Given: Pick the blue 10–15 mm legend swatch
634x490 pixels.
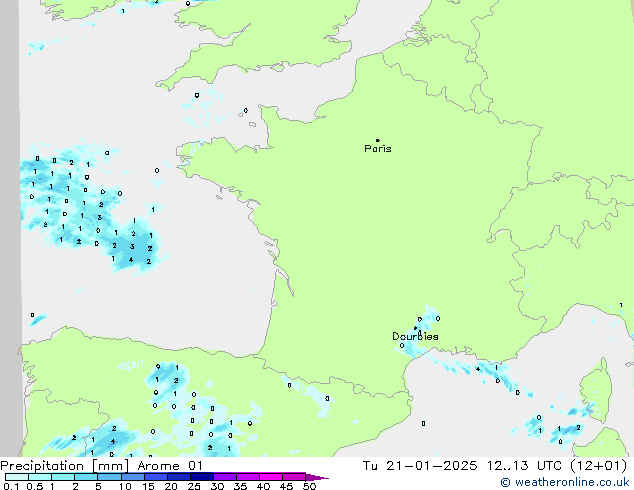Looking at the screenshot, I should coord(133,477).
